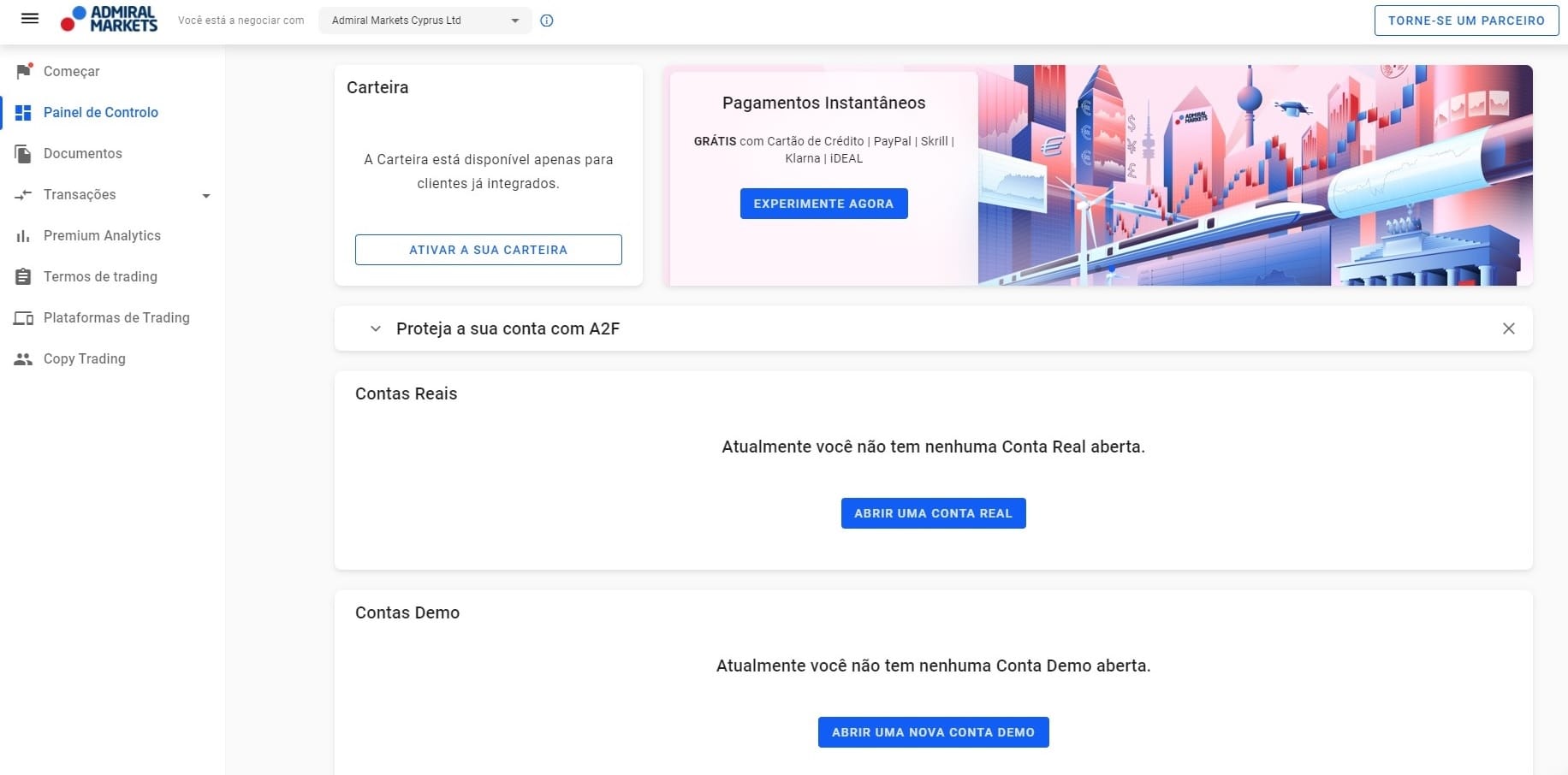Click the city skyline banner image
Viewport: 1568px width, 775px height.
click(x=1255, y=175)
